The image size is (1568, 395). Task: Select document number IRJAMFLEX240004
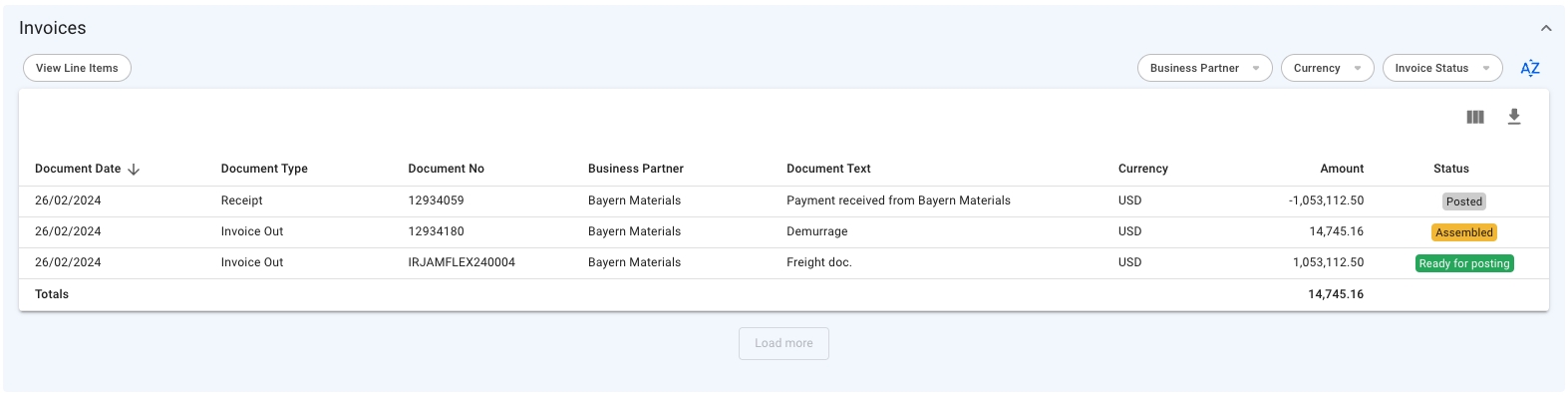pos(462,262)
